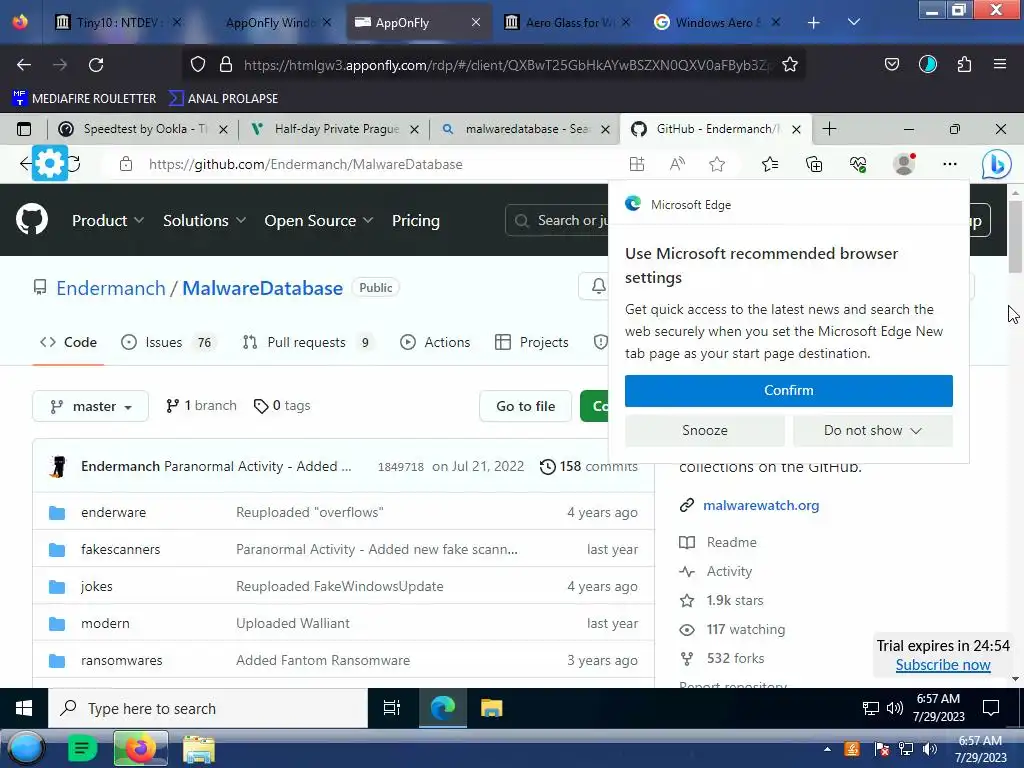Switch to the Issues tab
This screenshot has width=1024, height=768.
(x=168, y=342)
